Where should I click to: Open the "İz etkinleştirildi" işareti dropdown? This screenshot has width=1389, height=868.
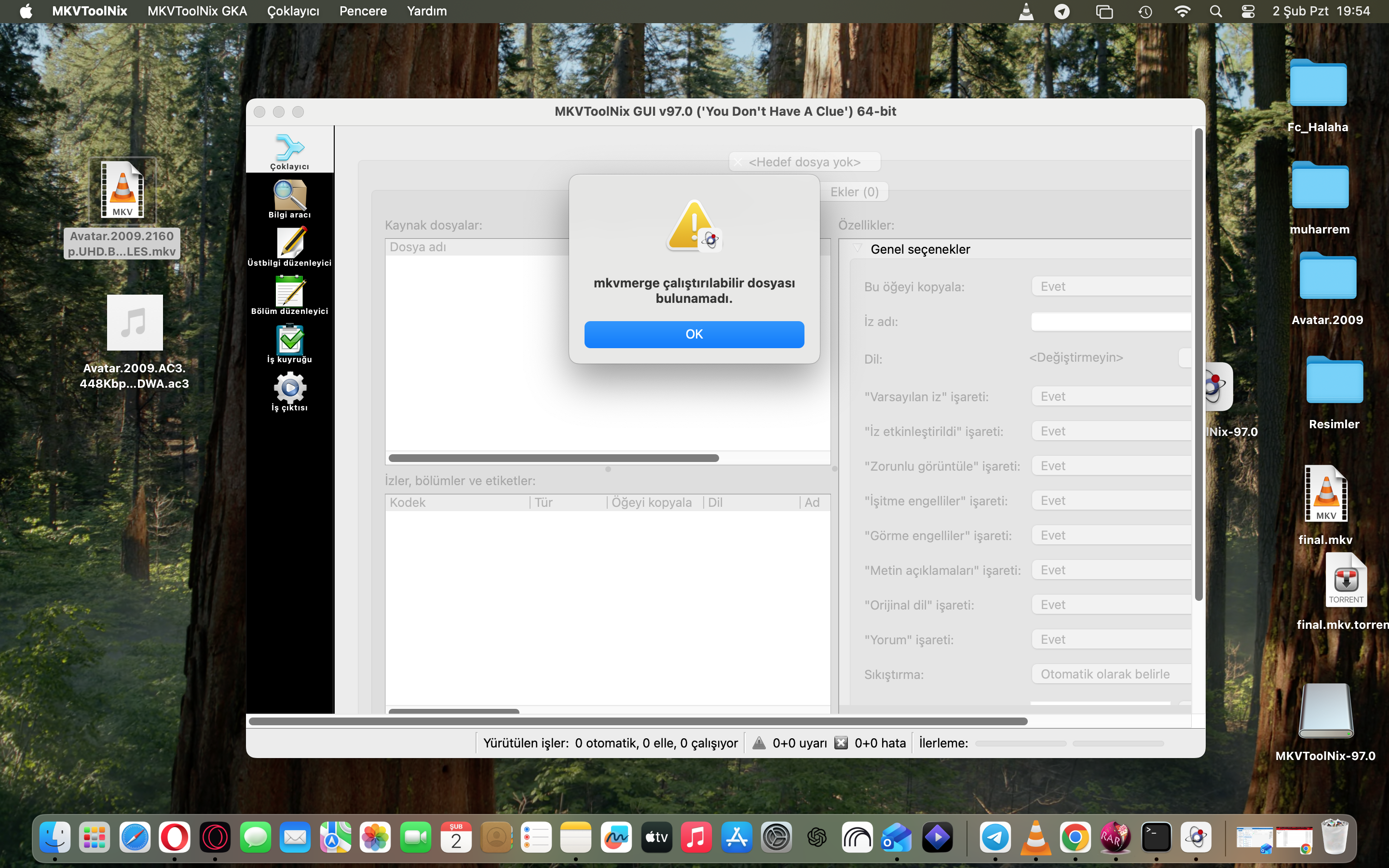click(x=1111, y=431)
